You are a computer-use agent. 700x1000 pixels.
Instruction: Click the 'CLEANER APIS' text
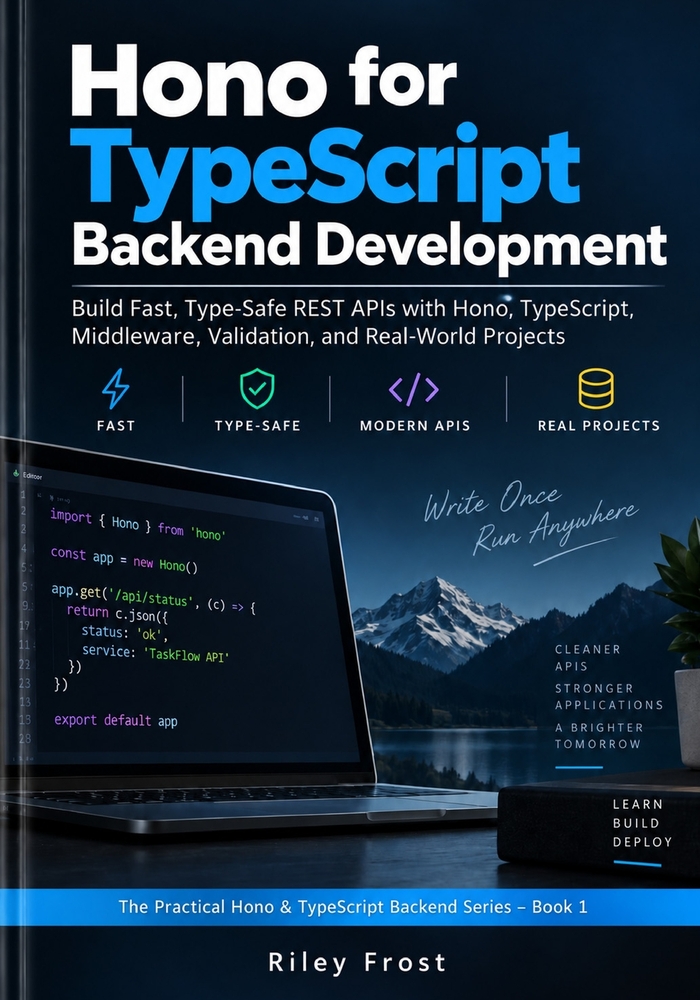click(x=587, y=658)
